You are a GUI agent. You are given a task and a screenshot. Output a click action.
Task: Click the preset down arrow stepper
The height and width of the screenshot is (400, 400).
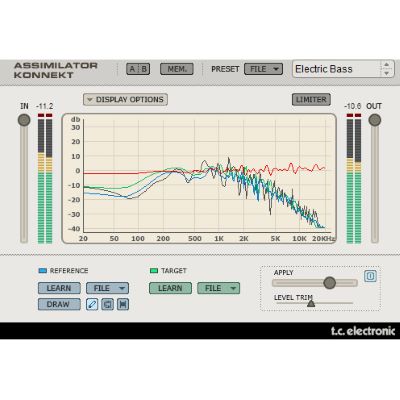pos(386,73)
